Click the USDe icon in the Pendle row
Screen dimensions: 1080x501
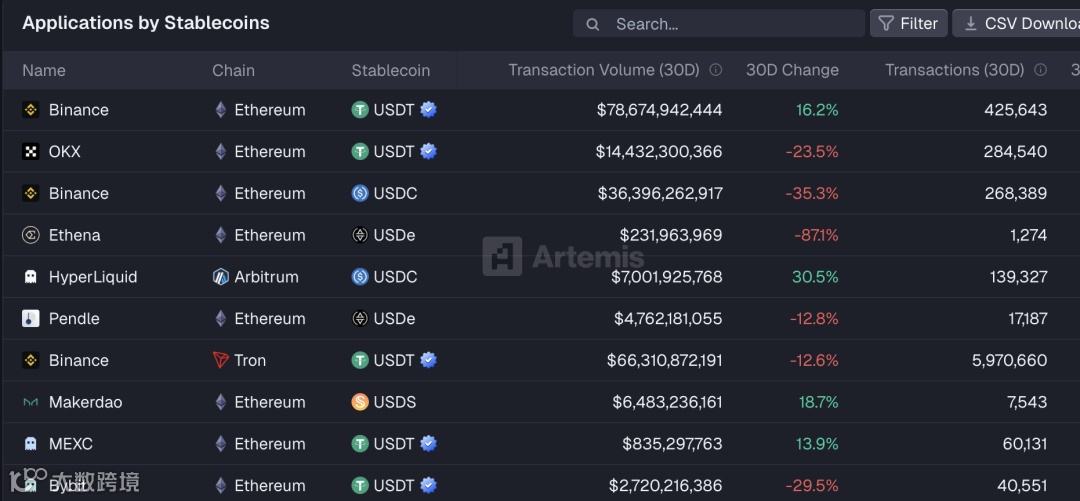[360, 318]
